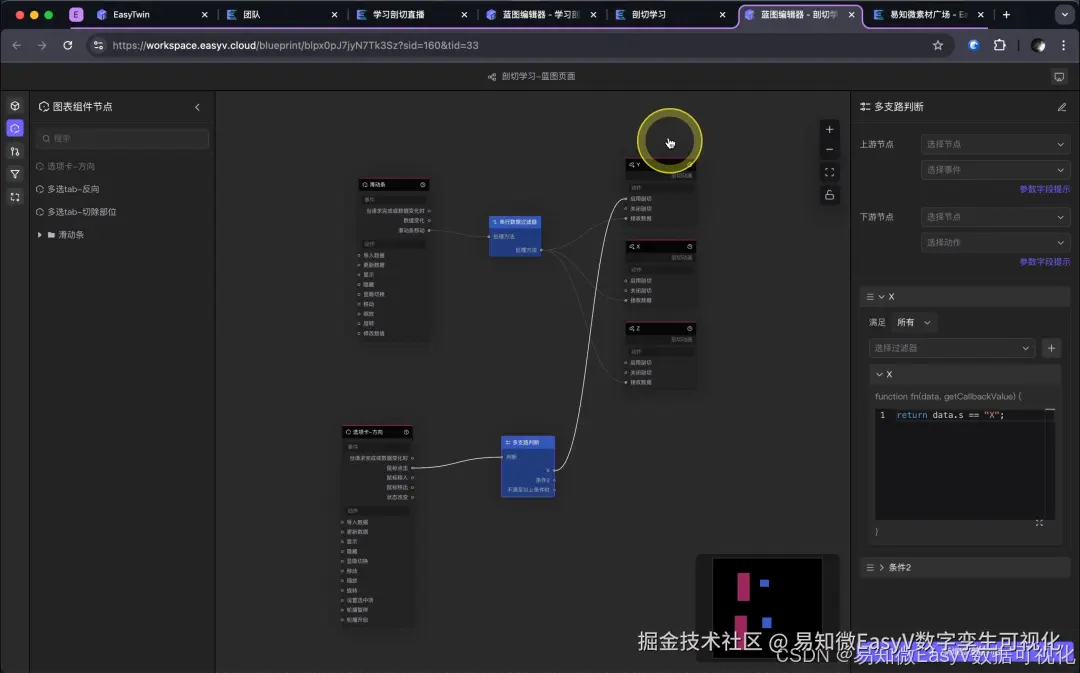The height and width of the screenshot is (673, 1080).
Task: Open the 3D cube components sidebar icon
Action: [x=14, y=106]
